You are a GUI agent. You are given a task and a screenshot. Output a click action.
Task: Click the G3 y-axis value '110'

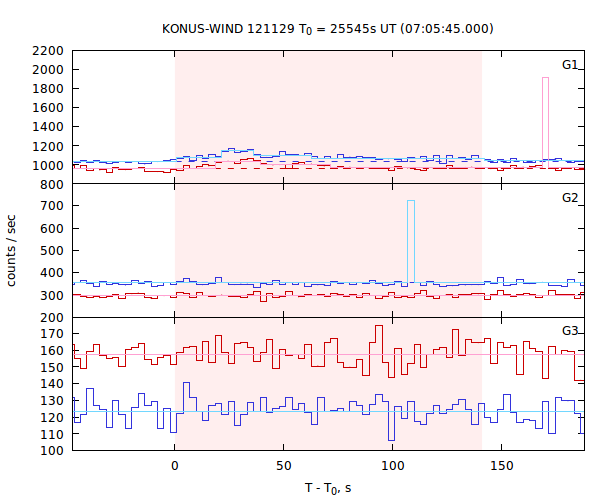point(52,434)
